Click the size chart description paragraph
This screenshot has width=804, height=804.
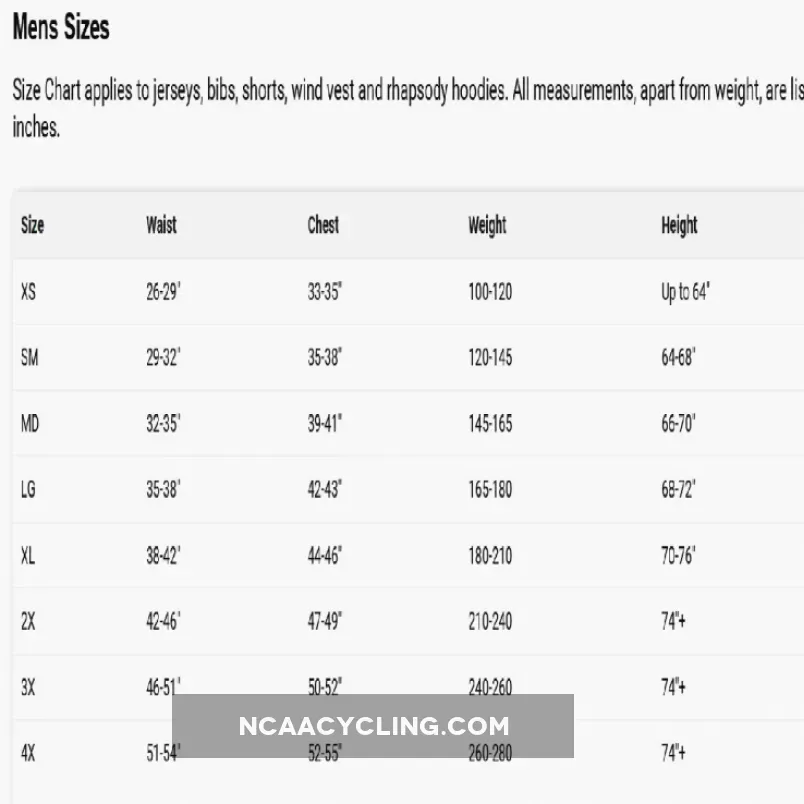pyautogui.click(x=400, y=109)
